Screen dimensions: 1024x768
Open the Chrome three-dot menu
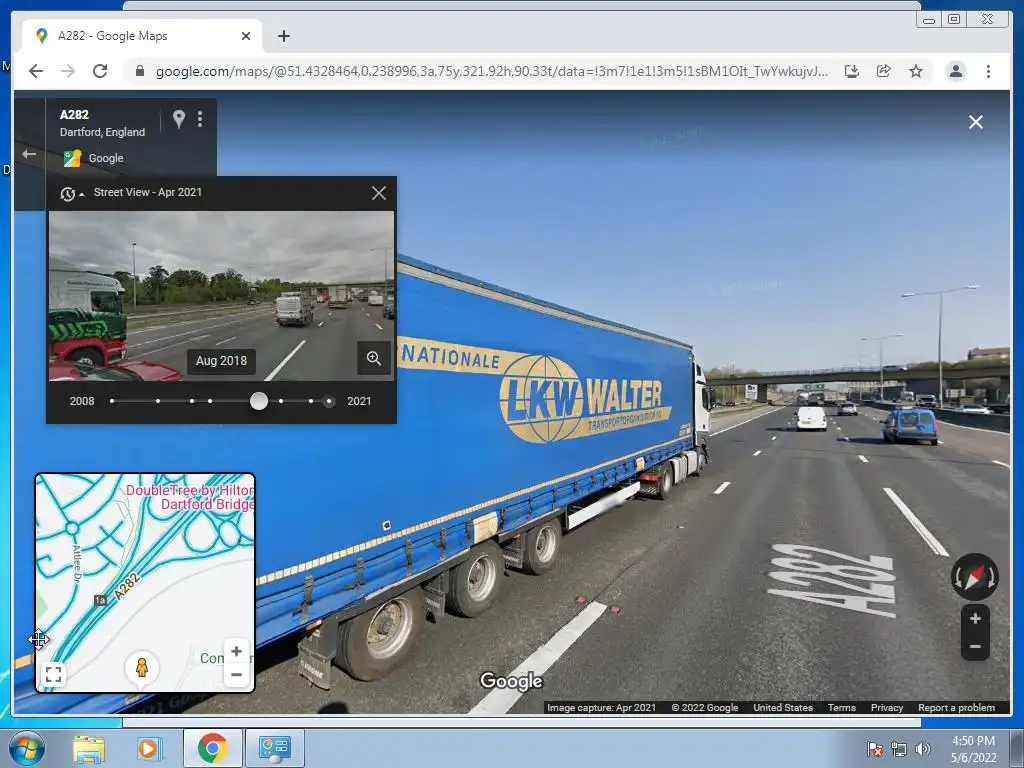(x=988, y=71)
